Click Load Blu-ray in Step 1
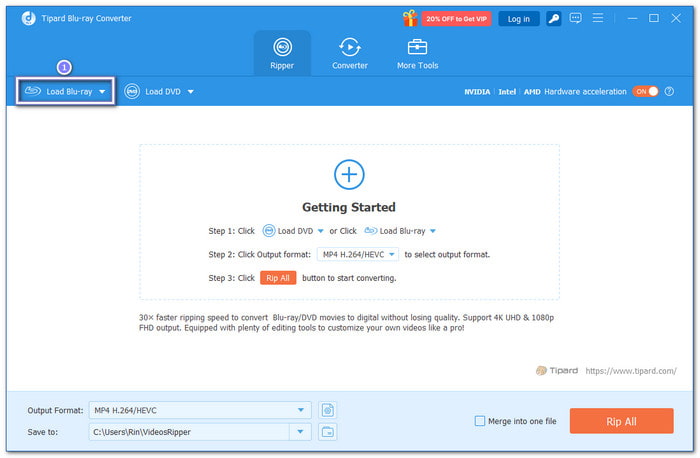 (x=395, y=231)
